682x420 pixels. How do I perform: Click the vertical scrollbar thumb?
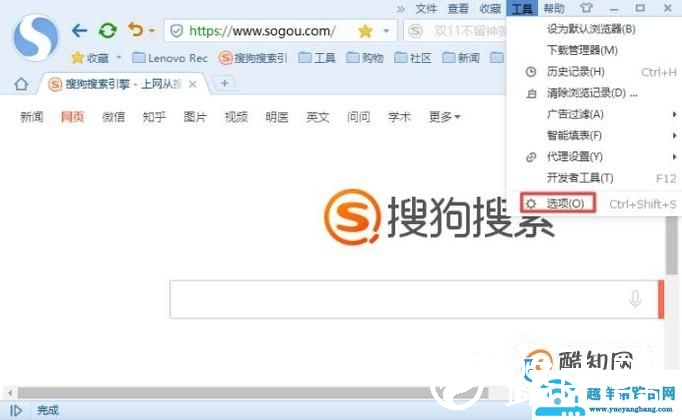click(672, 246)
